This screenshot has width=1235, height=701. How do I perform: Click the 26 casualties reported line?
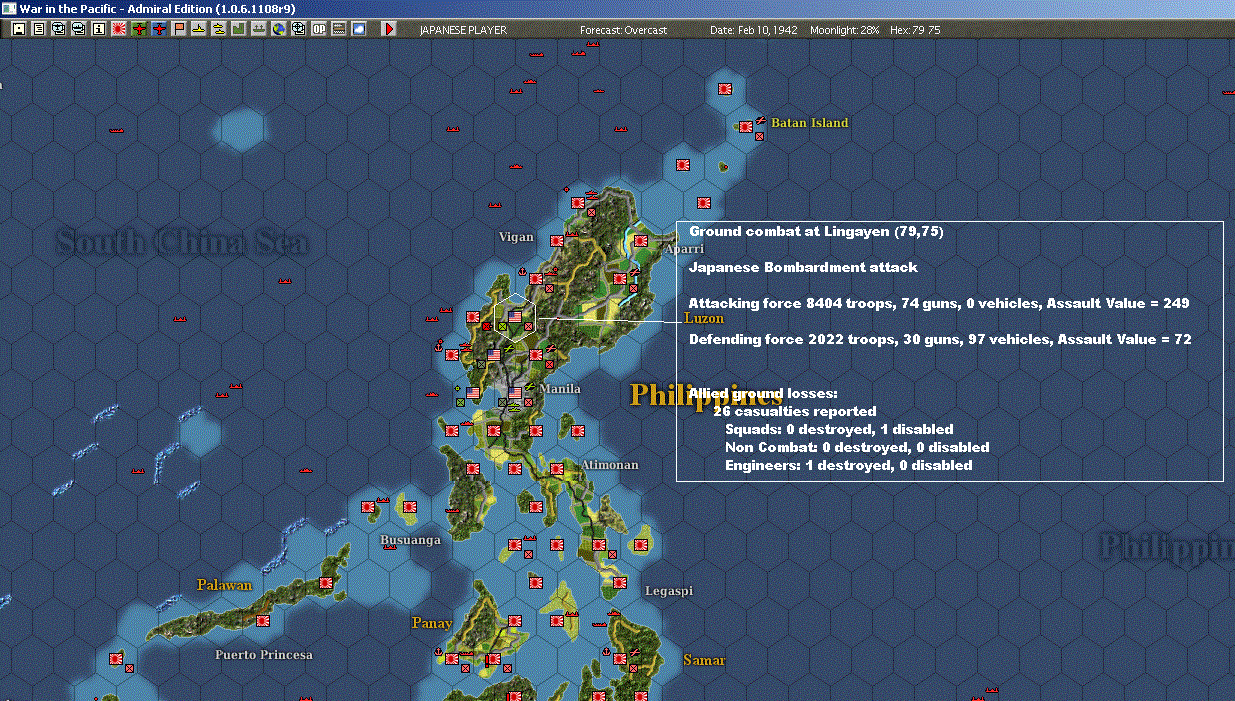(795, 411)
